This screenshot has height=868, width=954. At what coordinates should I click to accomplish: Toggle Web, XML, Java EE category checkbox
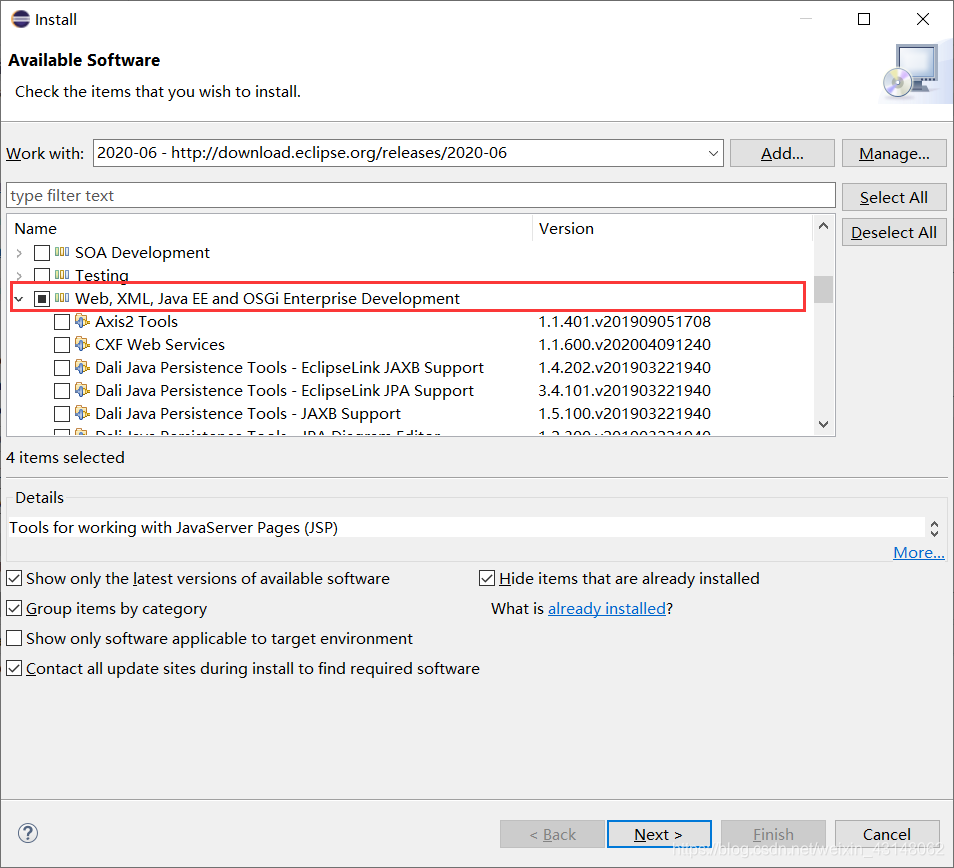42,299
